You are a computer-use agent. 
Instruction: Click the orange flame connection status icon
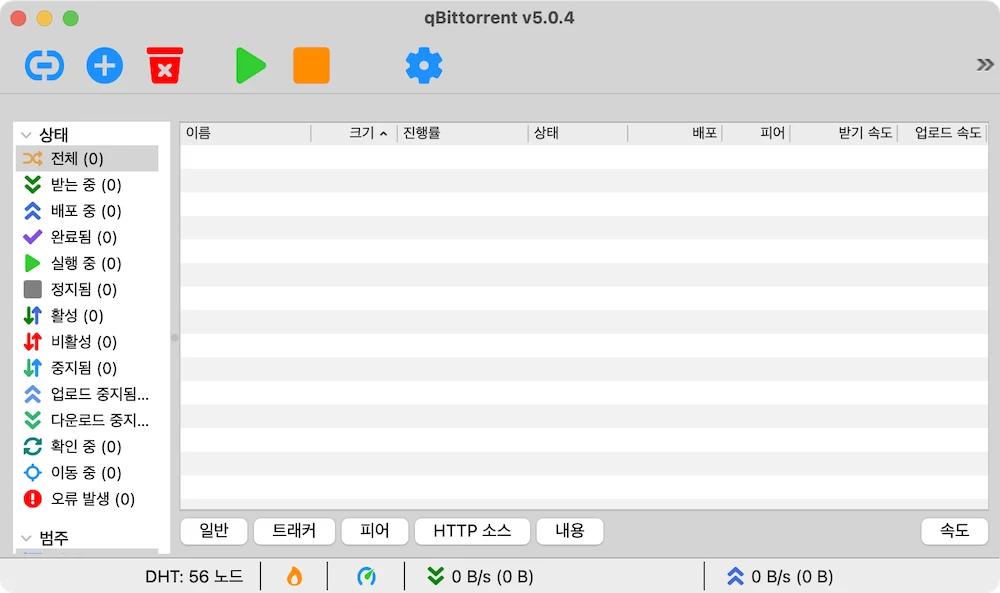(x=294, y=576)
